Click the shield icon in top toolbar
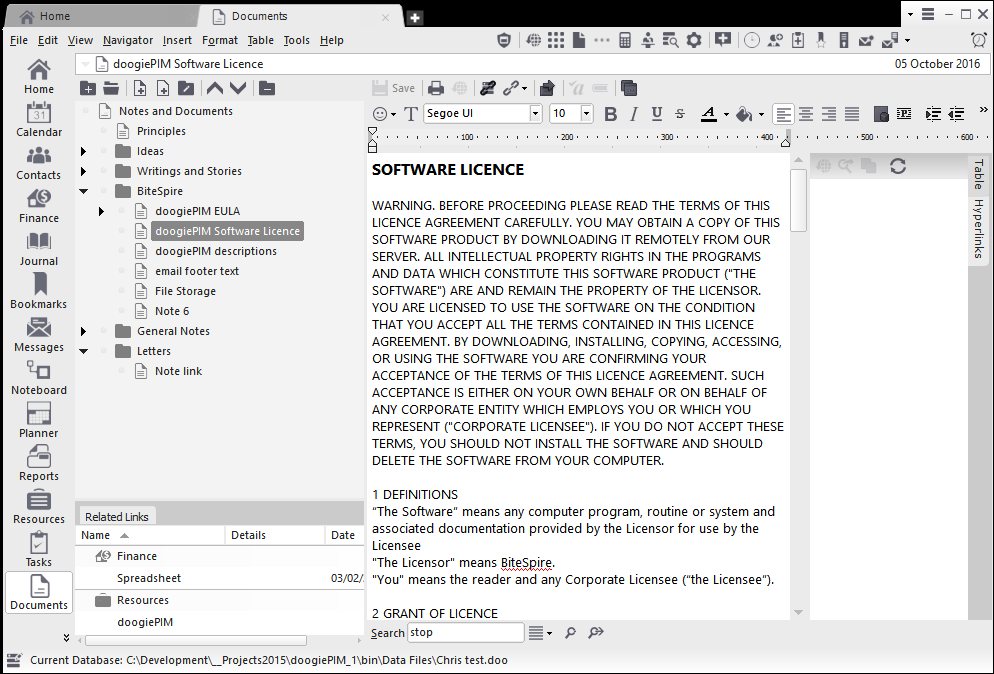This screenshot has height=674, width=994. (x=504, y=41)
